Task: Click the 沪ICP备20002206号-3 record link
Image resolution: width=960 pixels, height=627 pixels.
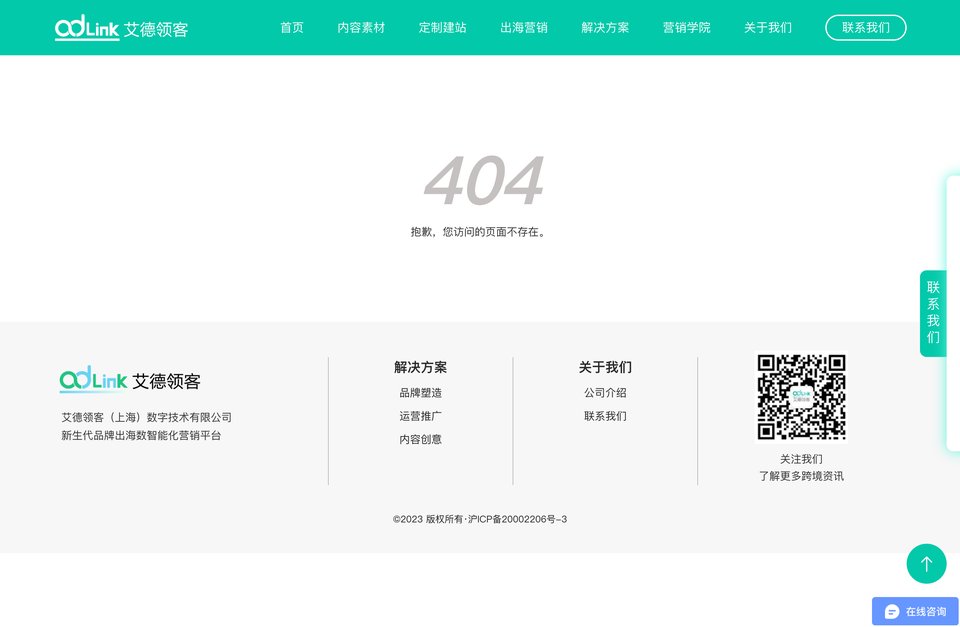Action: click(x=517, y=519)
